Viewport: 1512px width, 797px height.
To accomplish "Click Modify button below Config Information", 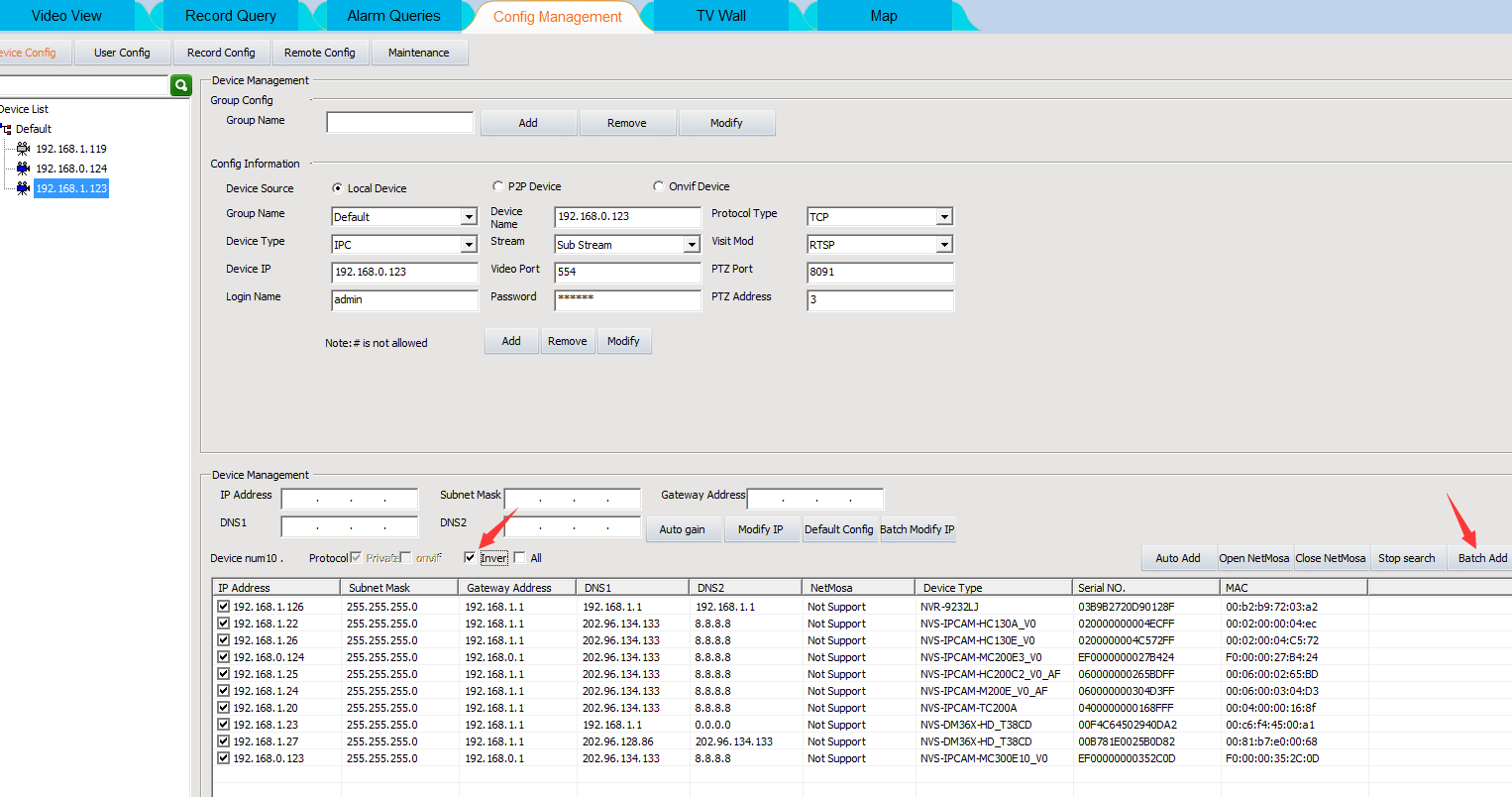I will coord(623,341).
